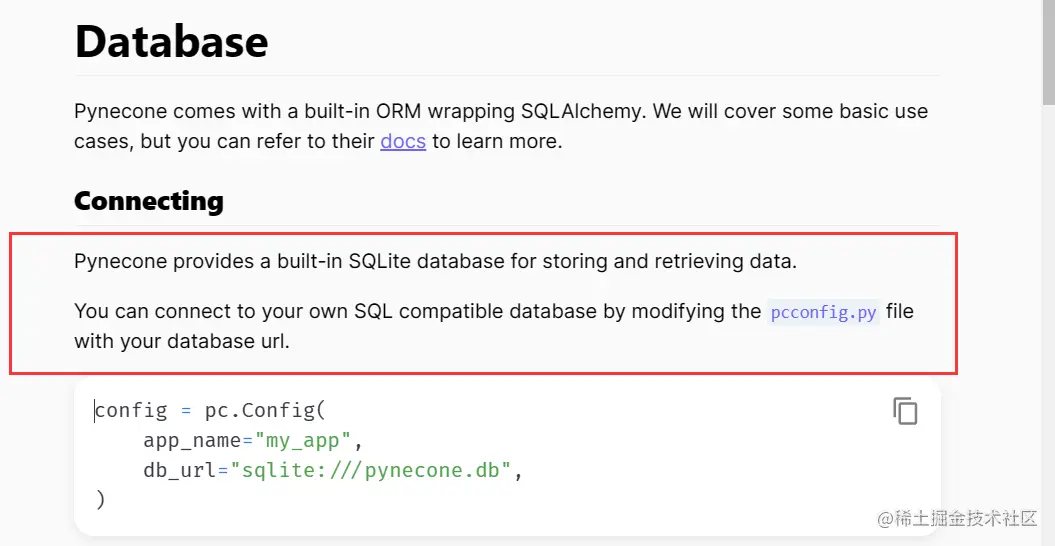Click the Database page heading

click(x=171, y=41)
